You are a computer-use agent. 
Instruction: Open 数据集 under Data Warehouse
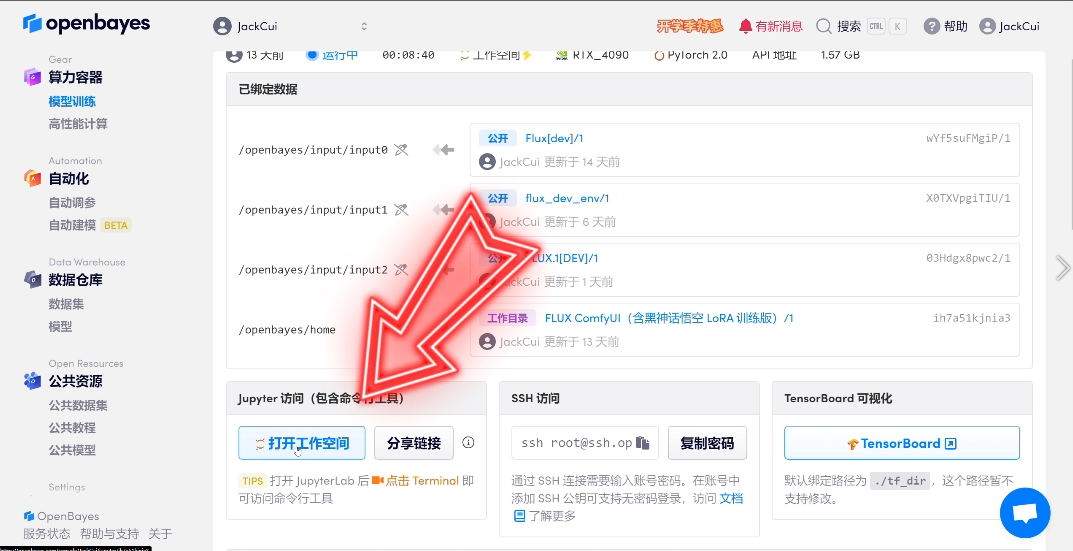(66, 304)
